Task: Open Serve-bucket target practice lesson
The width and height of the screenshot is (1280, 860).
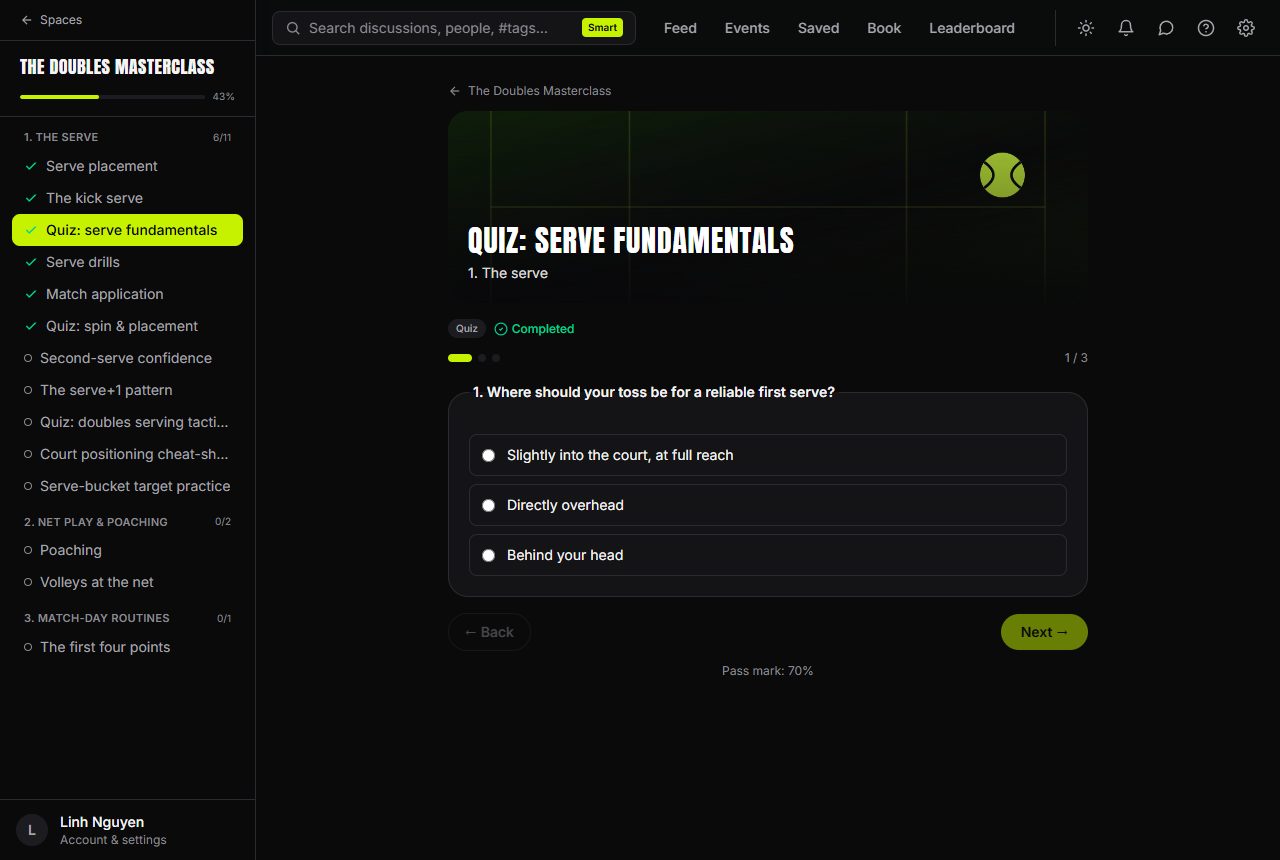Action: pos(127,486)
